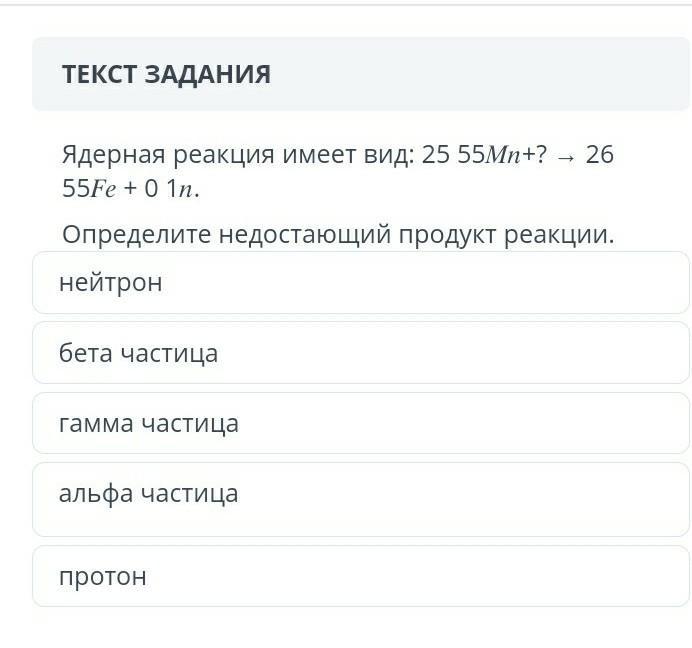Click the number "26" in the equation
This screenshot has width=692, height=648.
pos(599,157)
